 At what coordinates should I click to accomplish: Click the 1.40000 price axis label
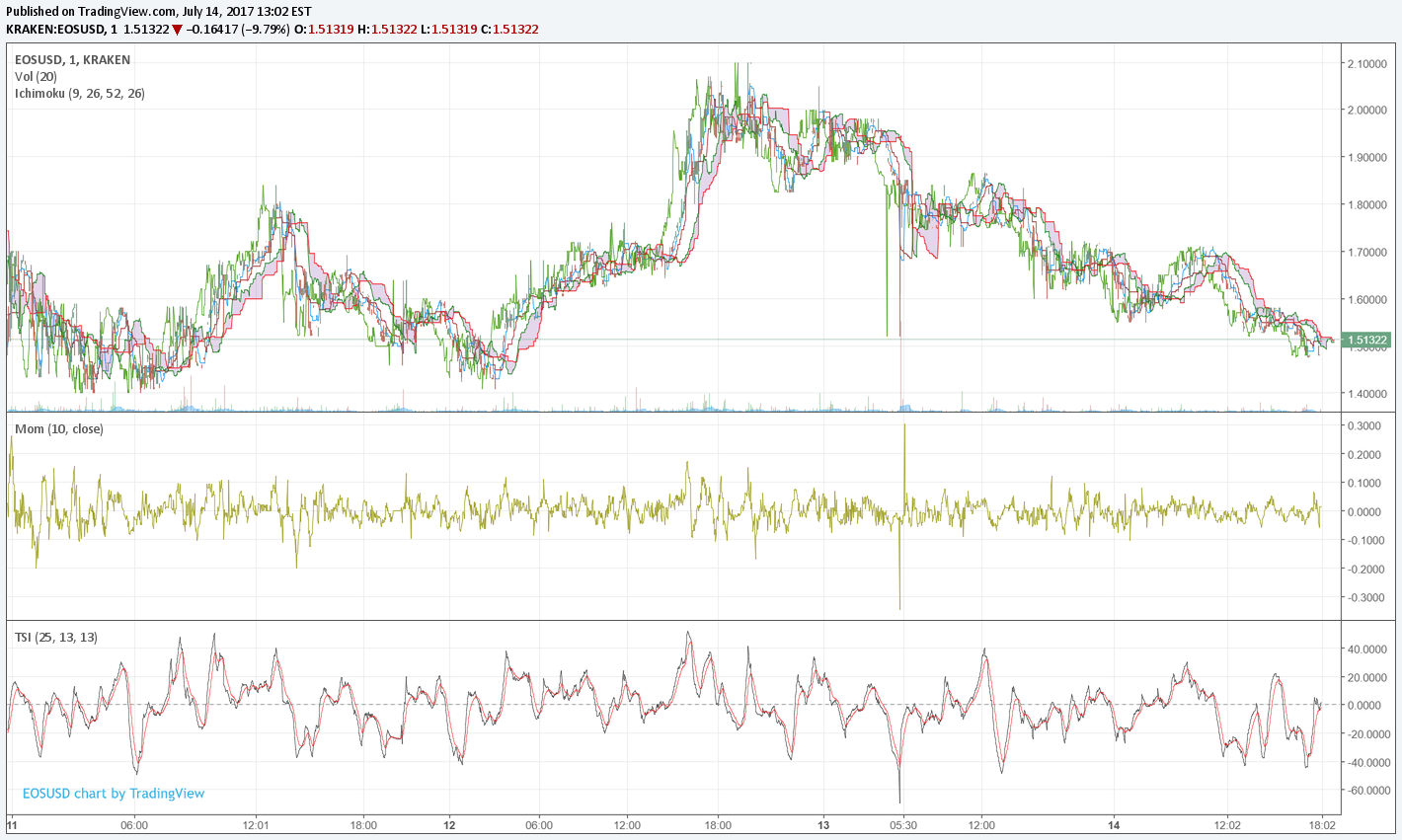pyautogui.click(x=1365, y=394)
